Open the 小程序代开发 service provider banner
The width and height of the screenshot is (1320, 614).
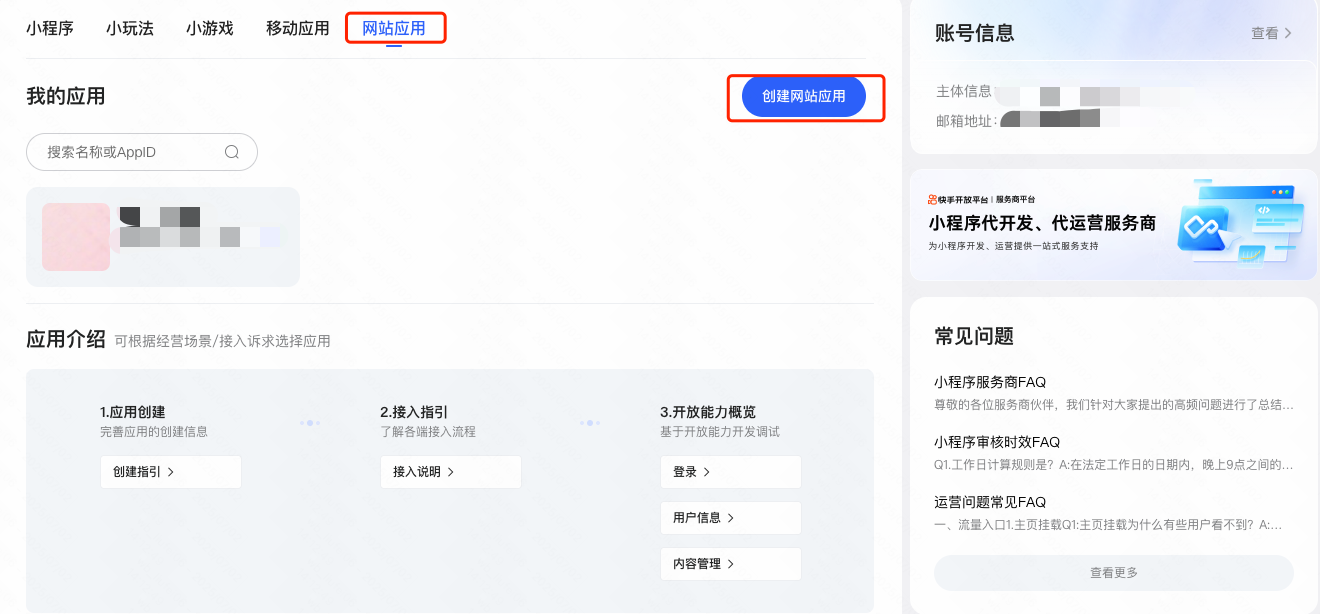tap(1113, 225)
